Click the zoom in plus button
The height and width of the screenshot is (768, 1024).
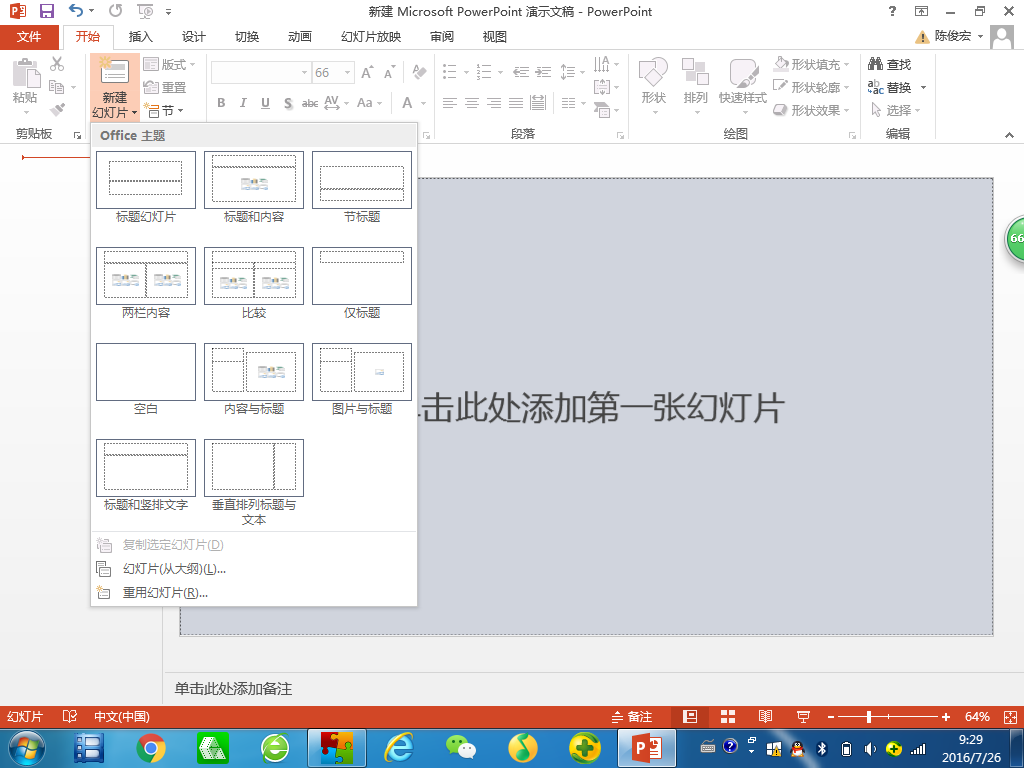[x=946, y=717]
